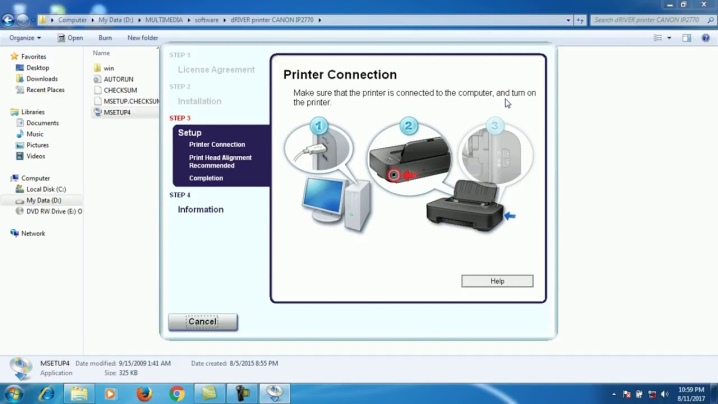Select Network in the navigation pane
718x404 pixels.
[x=33, y=233]
